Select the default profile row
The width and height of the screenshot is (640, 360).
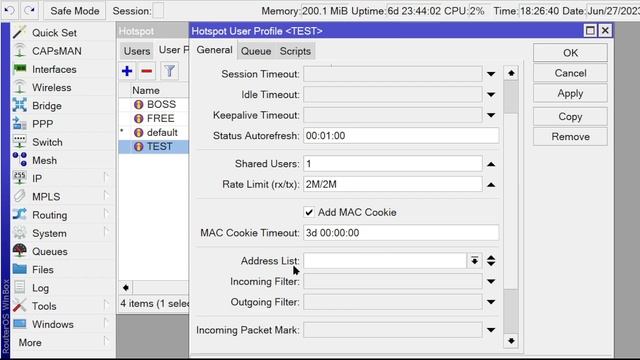coord(154,133)
